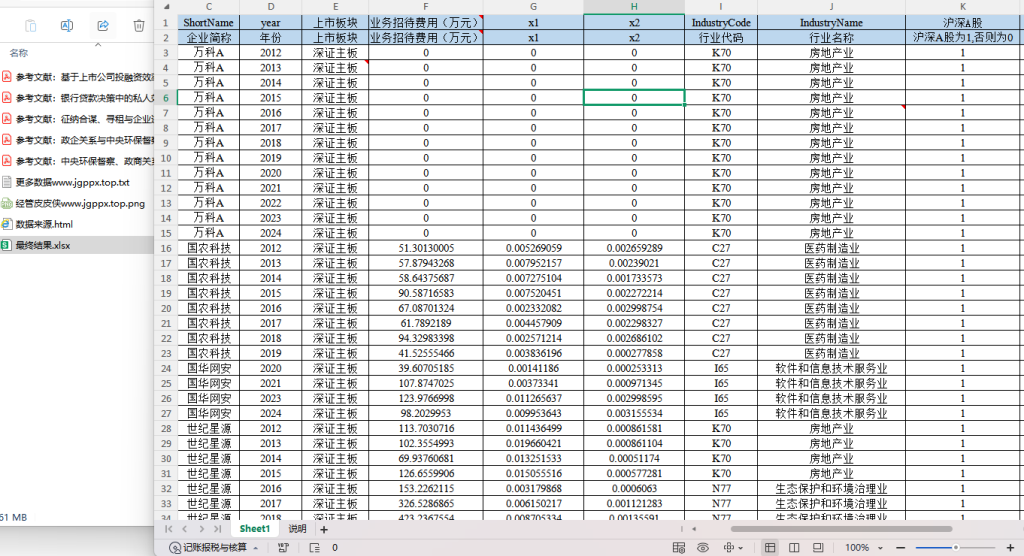
Task: Select cell containing 0.005269059
Action: (x=534, y=248)
